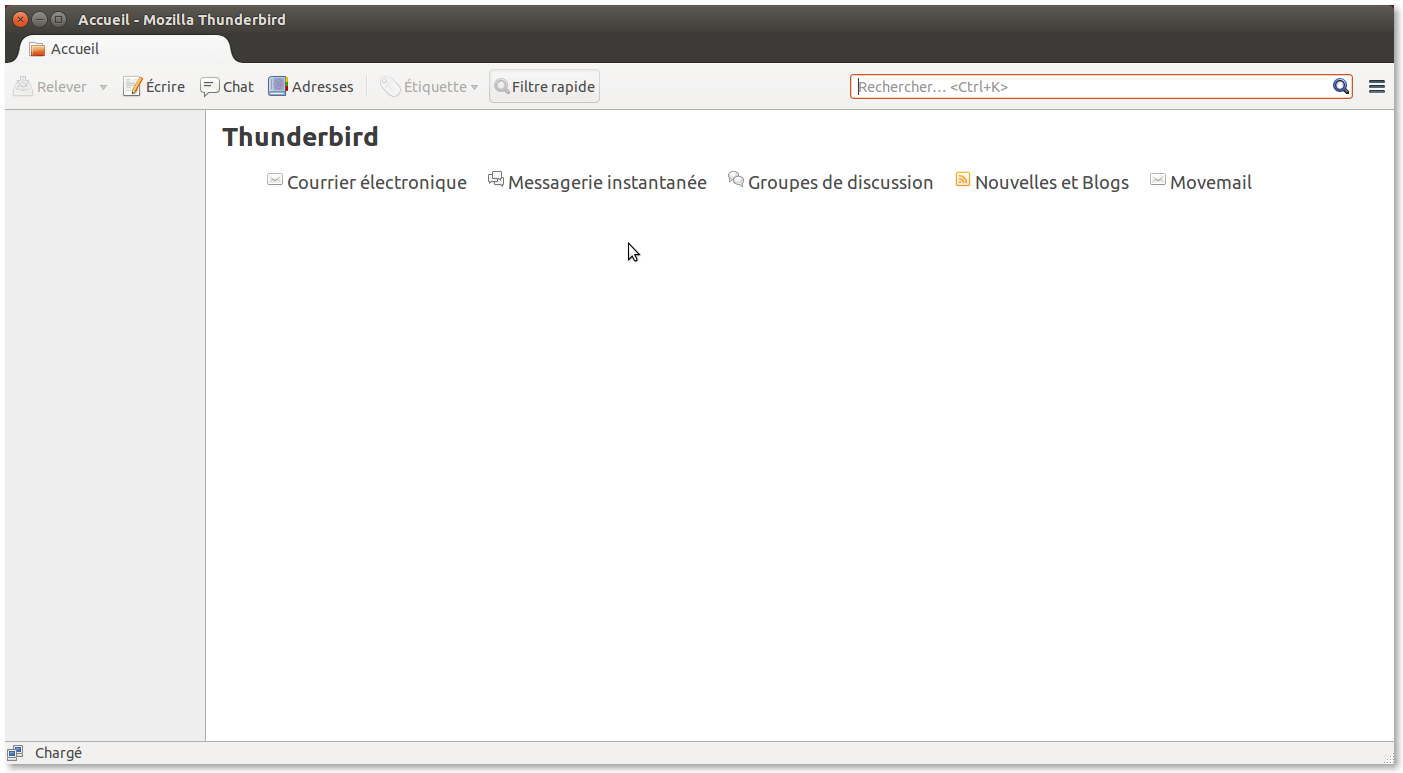Create a Movemail account
This screenshot has height=773, width=1403.
tap(1201, 182)
